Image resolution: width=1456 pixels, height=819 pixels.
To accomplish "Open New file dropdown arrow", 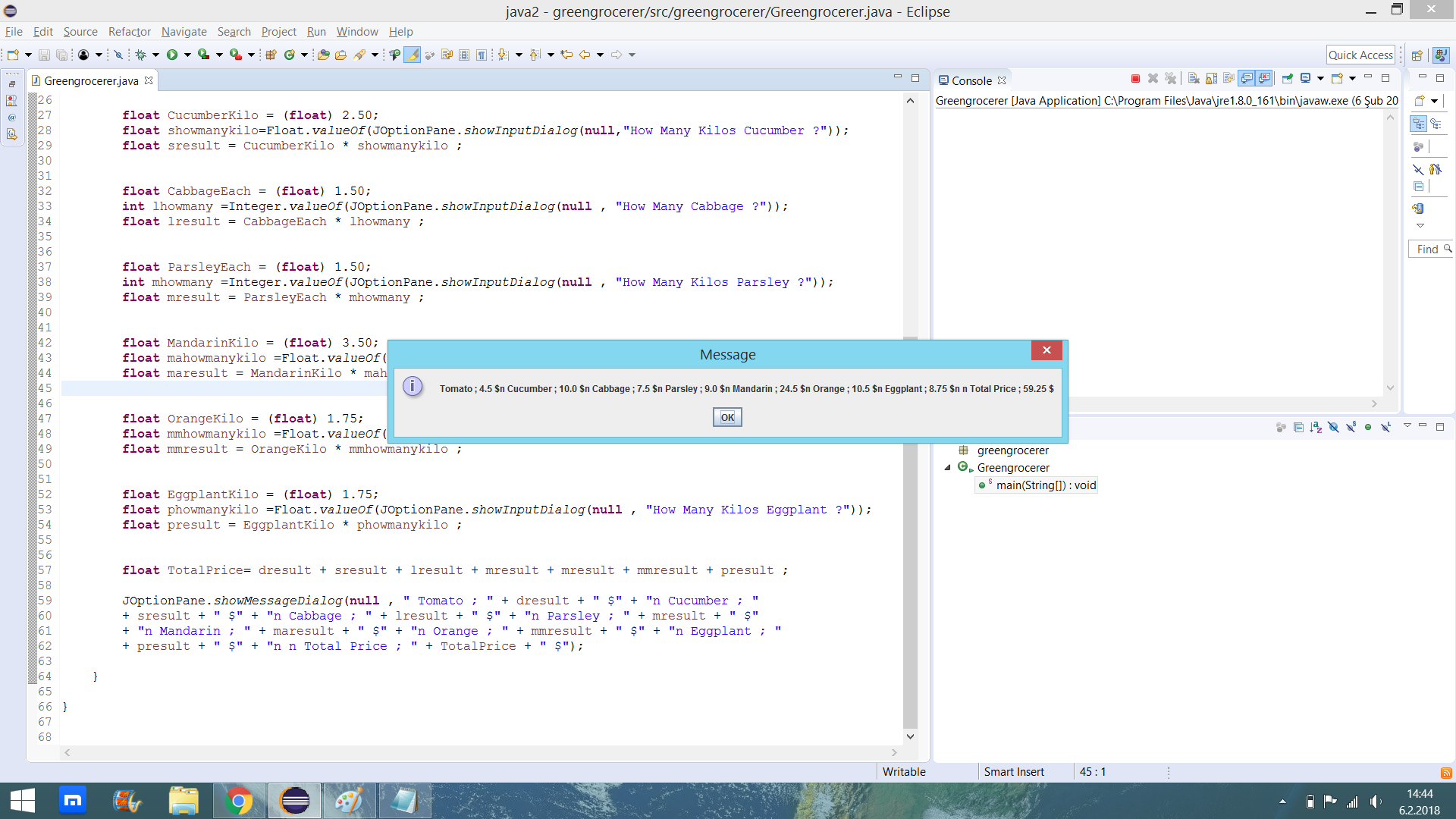I will coord(28,55).
